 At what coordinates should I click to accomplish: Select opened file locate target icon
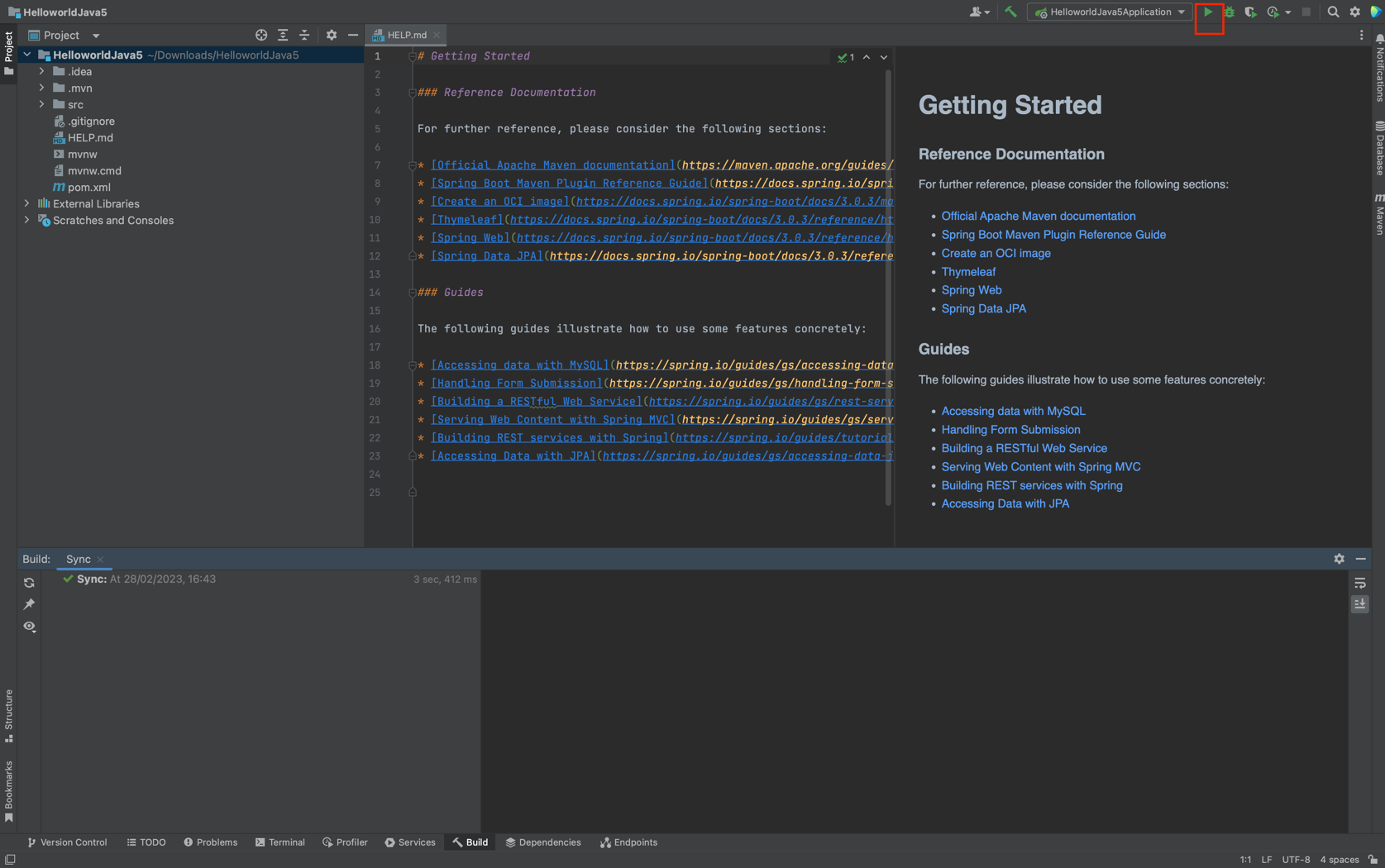click(261, 35)
